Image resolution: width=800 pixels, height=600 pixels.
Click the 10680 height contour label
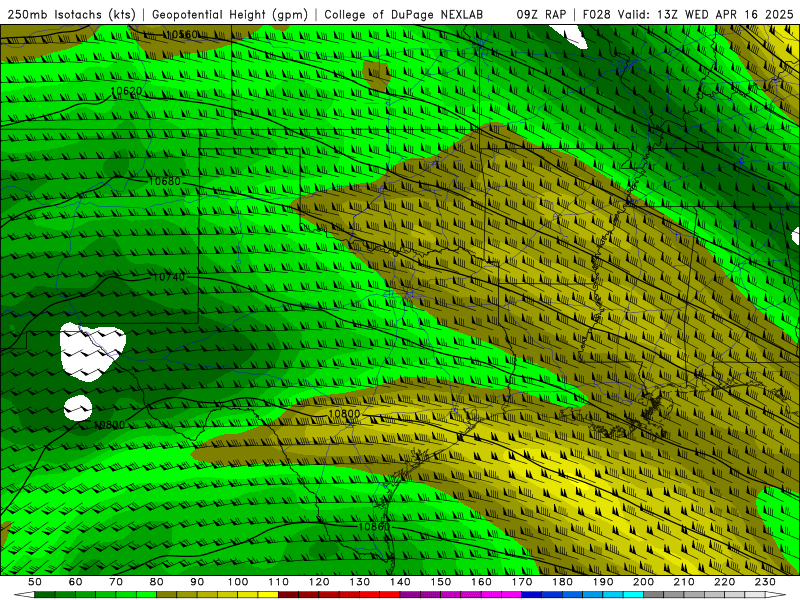[x=164, y=181]
